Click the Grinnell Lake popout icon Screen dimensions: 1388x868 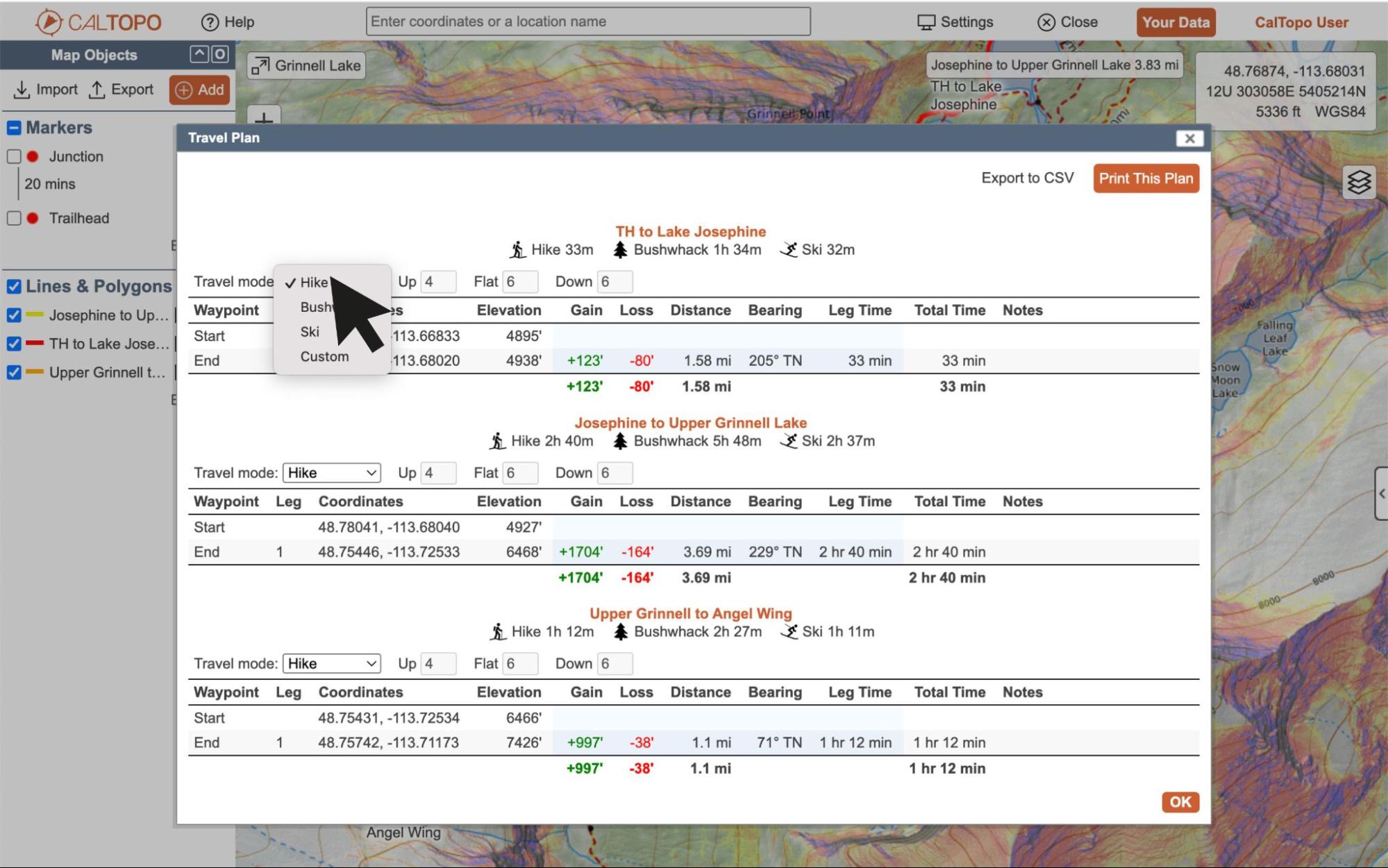pos(260,66)
